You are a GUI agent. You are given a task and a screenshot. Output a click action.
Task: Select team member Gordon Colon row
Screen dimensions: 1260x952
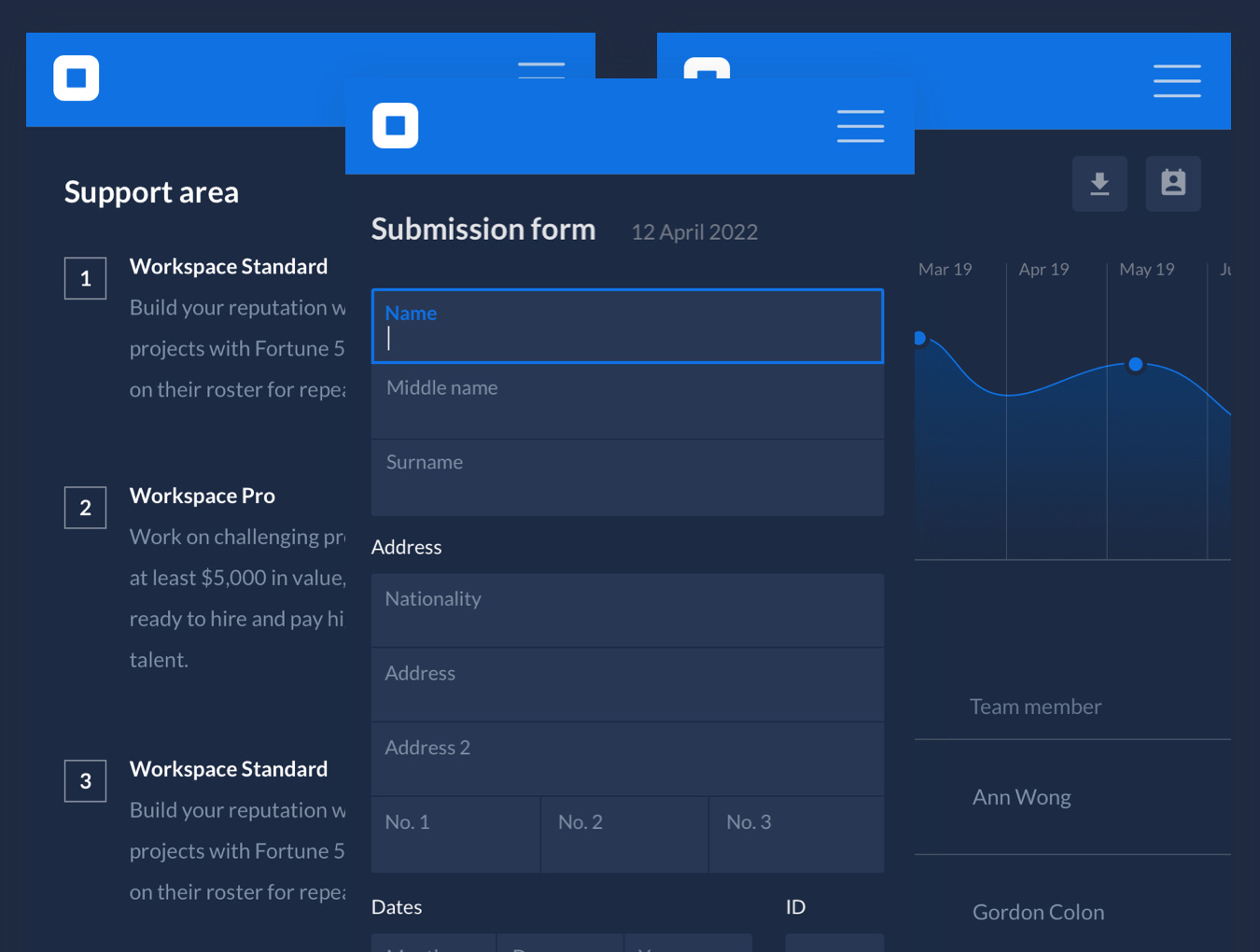[1071, 912]
